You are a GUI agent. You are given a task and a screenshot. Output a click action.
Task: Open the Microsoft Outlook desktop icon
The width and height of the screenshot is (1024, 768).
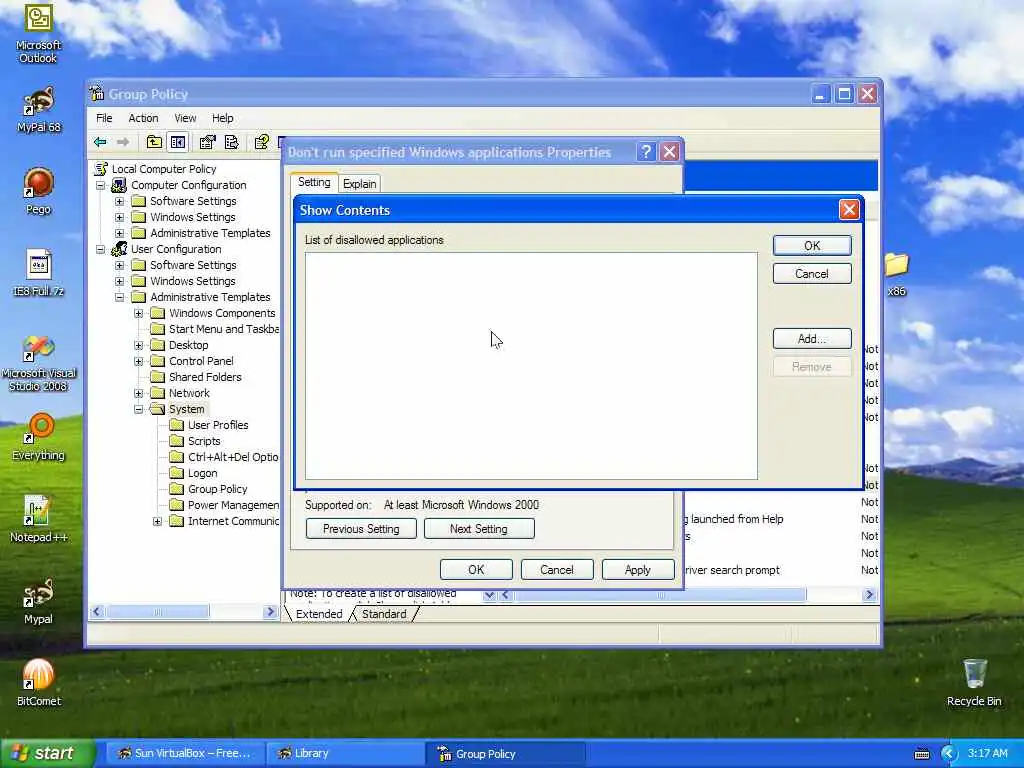(39, 33)
